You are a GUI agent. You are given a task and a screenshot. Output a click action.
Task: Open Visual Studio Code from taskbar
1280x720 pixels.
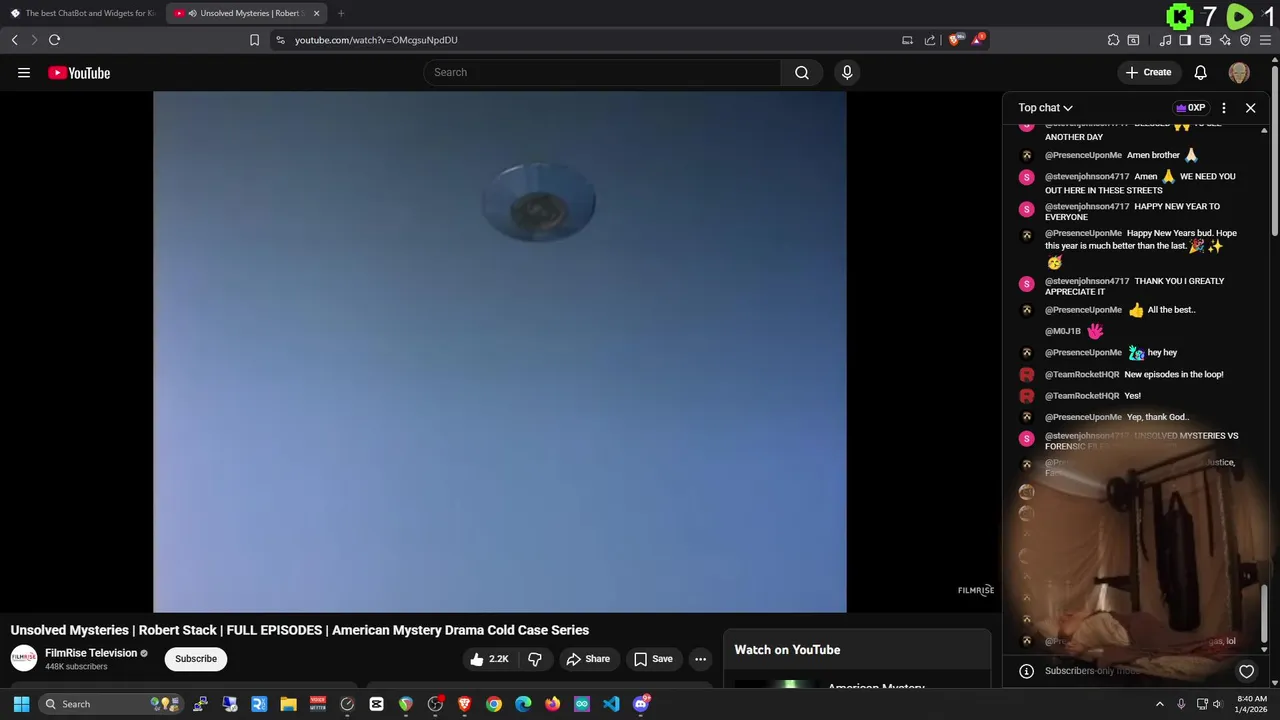611,704
